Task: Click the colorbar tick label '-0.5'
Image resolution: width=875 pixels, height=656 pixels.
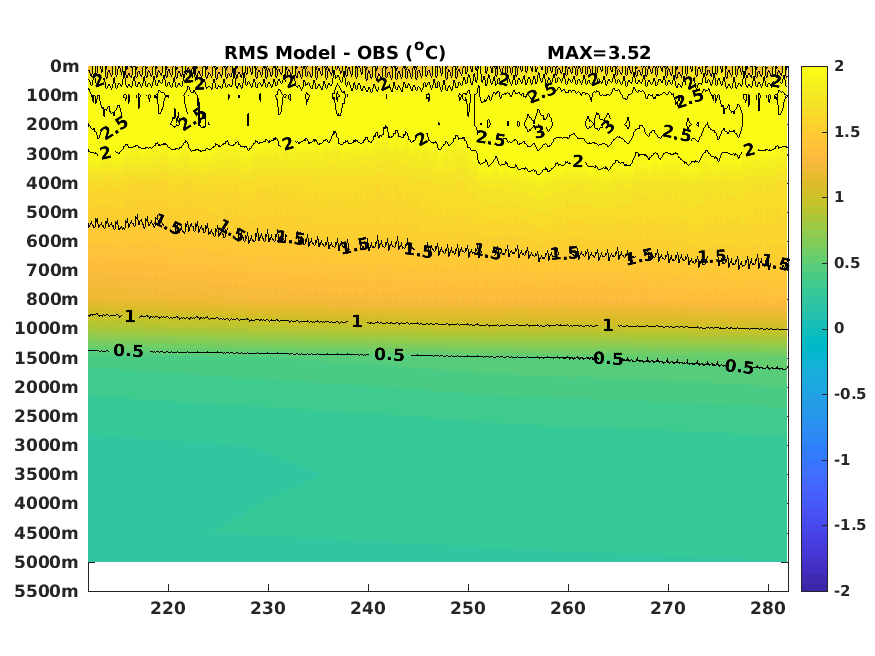Action: [850, 394]
